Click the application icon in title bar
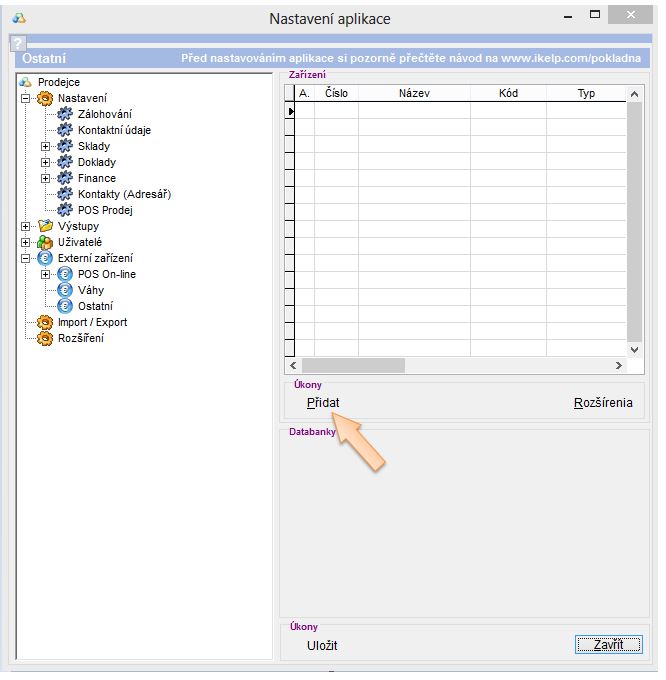The width and height of the screenshot is (666, 680). (19, 18)
